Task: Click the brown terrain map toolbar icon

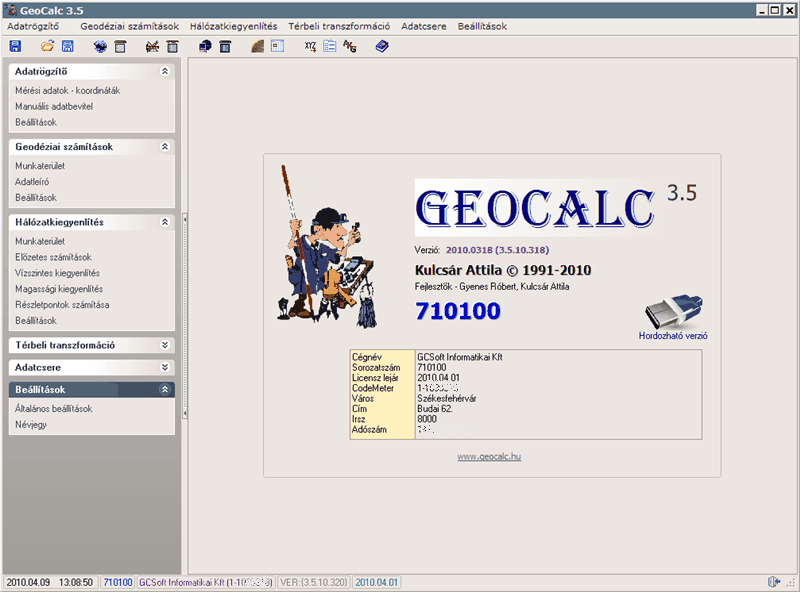Action: tap(257, 46)
